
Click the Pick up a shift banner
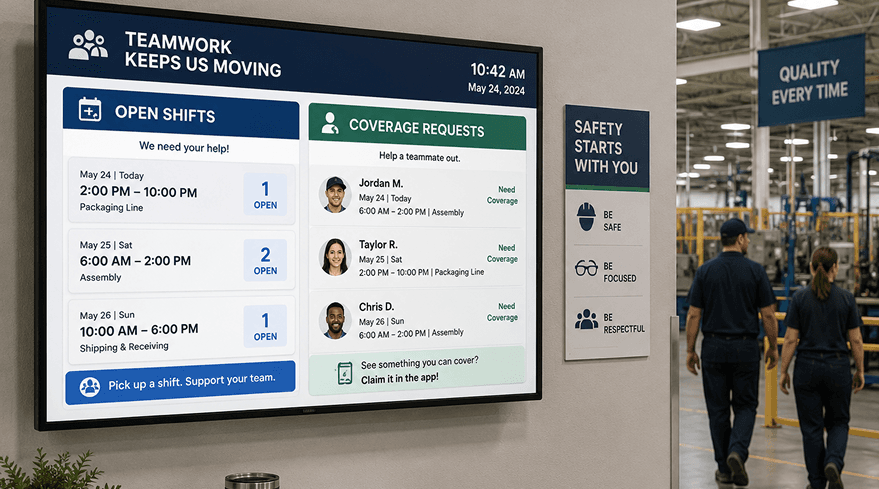pos(180,382)
